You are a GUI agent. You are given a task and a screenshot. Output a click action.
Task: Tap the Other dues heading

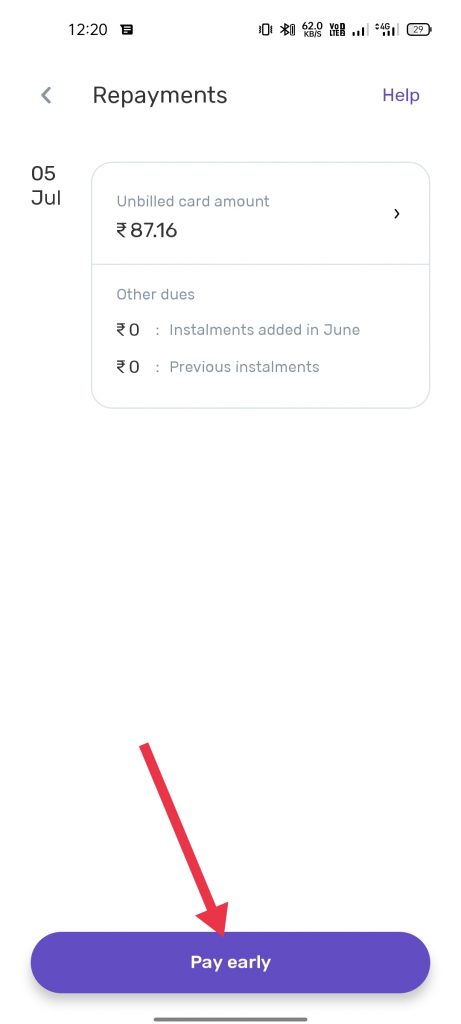pyautogui.click(x=155, y=295)
